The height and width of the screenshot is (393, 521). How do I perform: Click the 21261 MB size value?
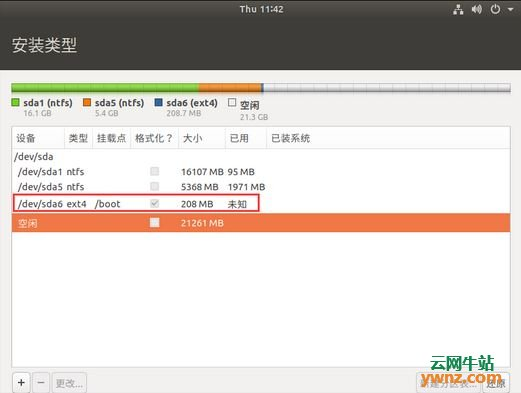point(202,223)
